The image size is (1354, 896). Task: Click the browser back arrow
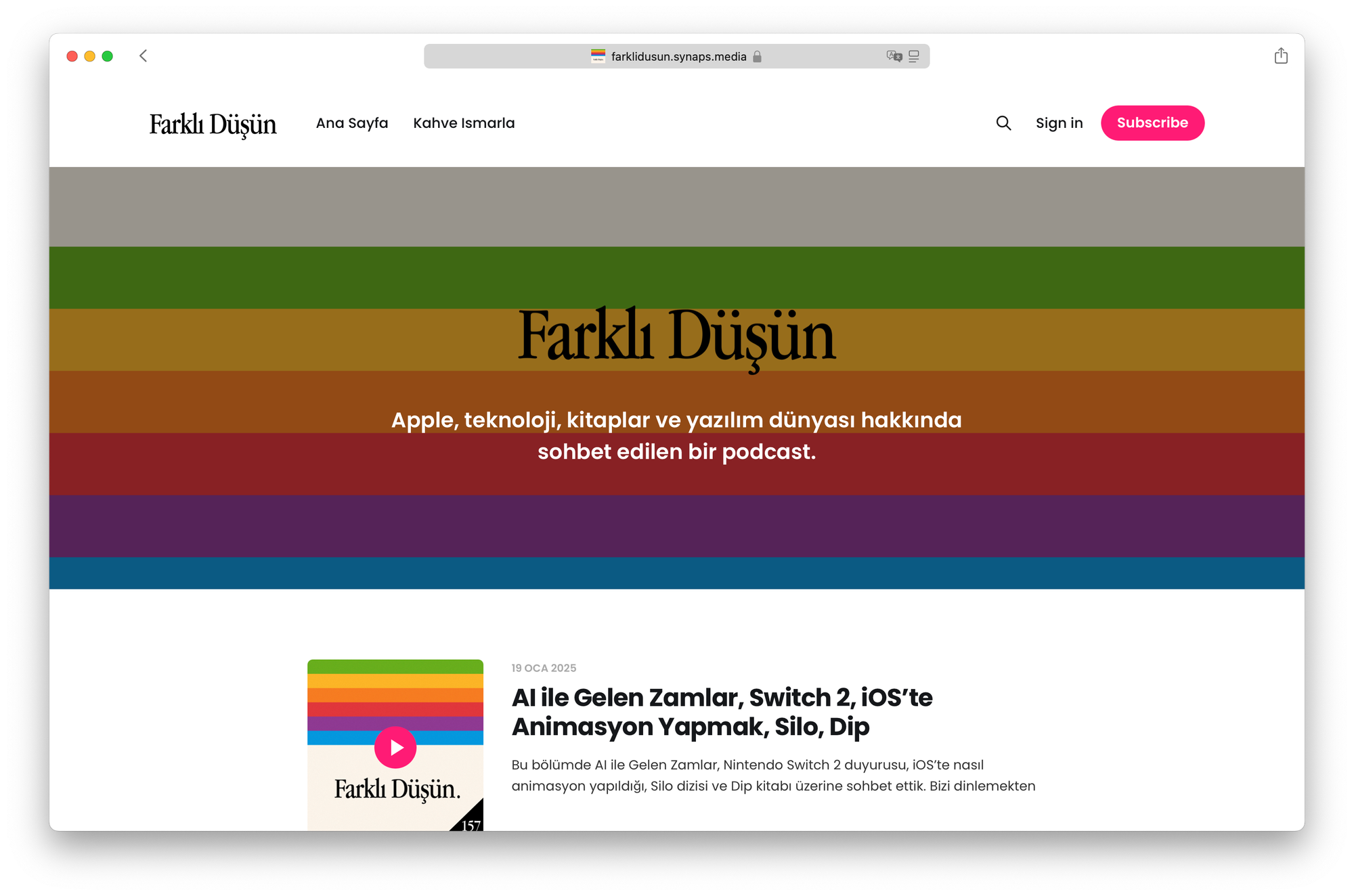pos(143,56)
